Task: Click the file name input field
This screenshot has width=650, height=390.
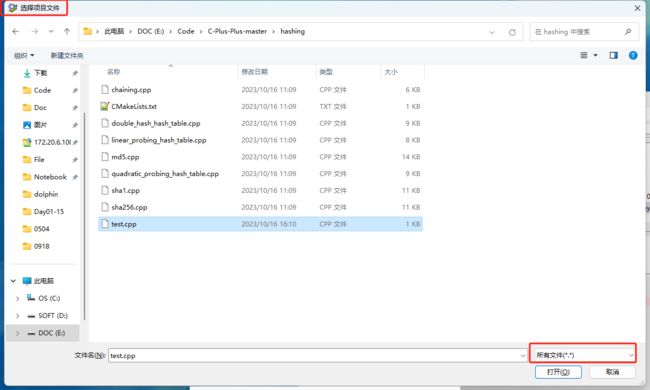Action: click(318, 356)
